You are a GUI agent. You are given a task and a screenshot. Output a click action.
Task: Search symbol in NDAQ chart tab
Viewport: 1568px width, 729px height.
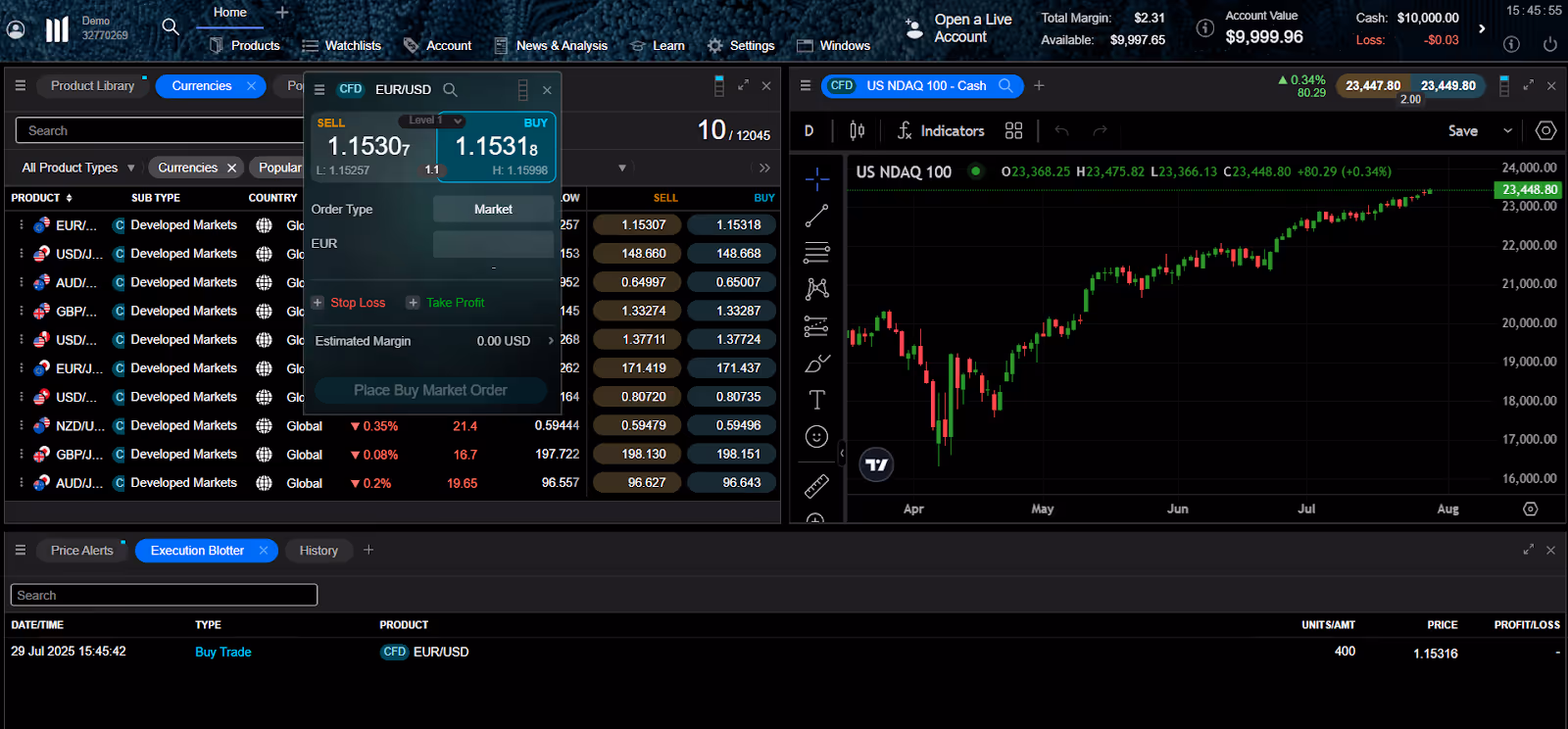(1005, 86)
